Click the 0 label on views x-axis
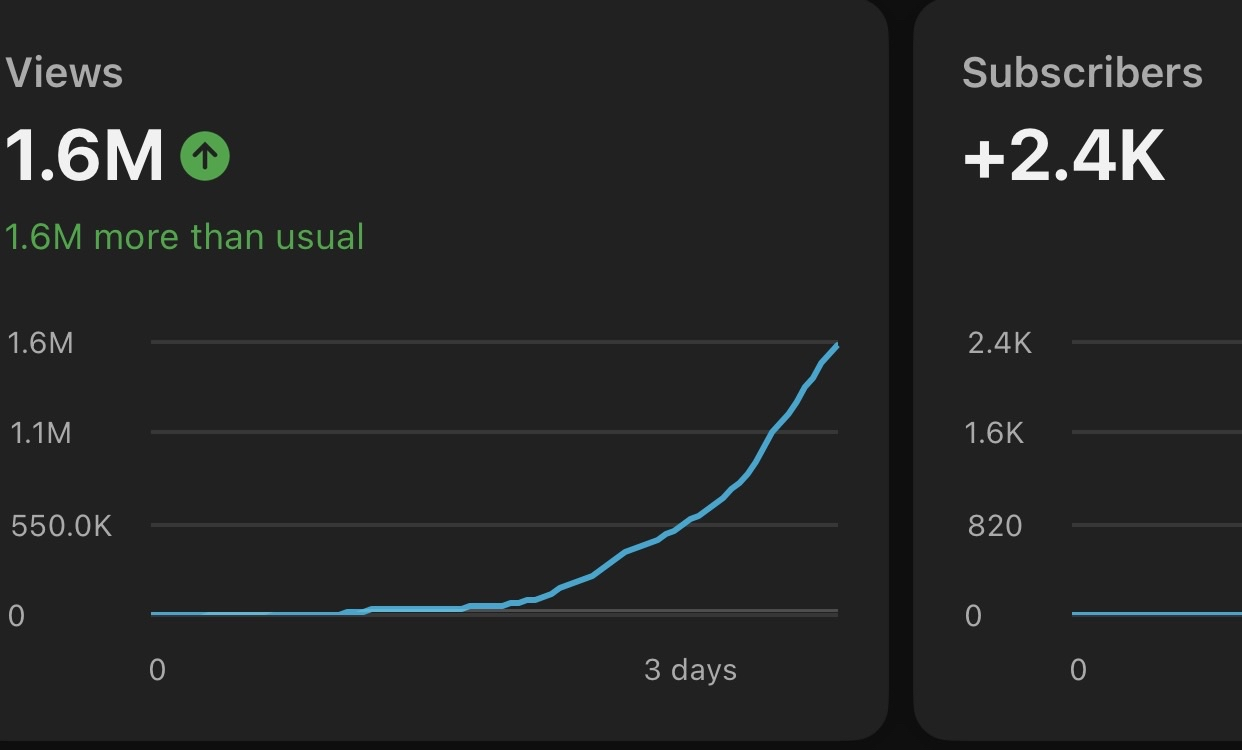This screenshot has width=1242, height=750. [x=158, y=671]
